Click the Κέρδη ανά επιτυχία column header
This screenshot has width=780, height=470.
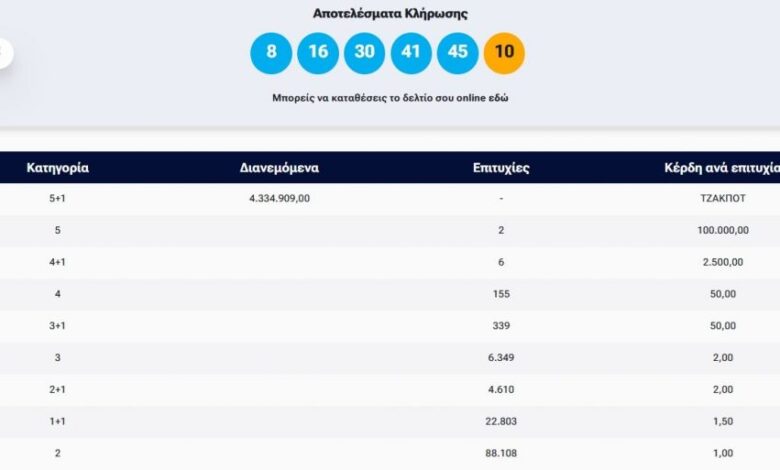coord(721,168)
